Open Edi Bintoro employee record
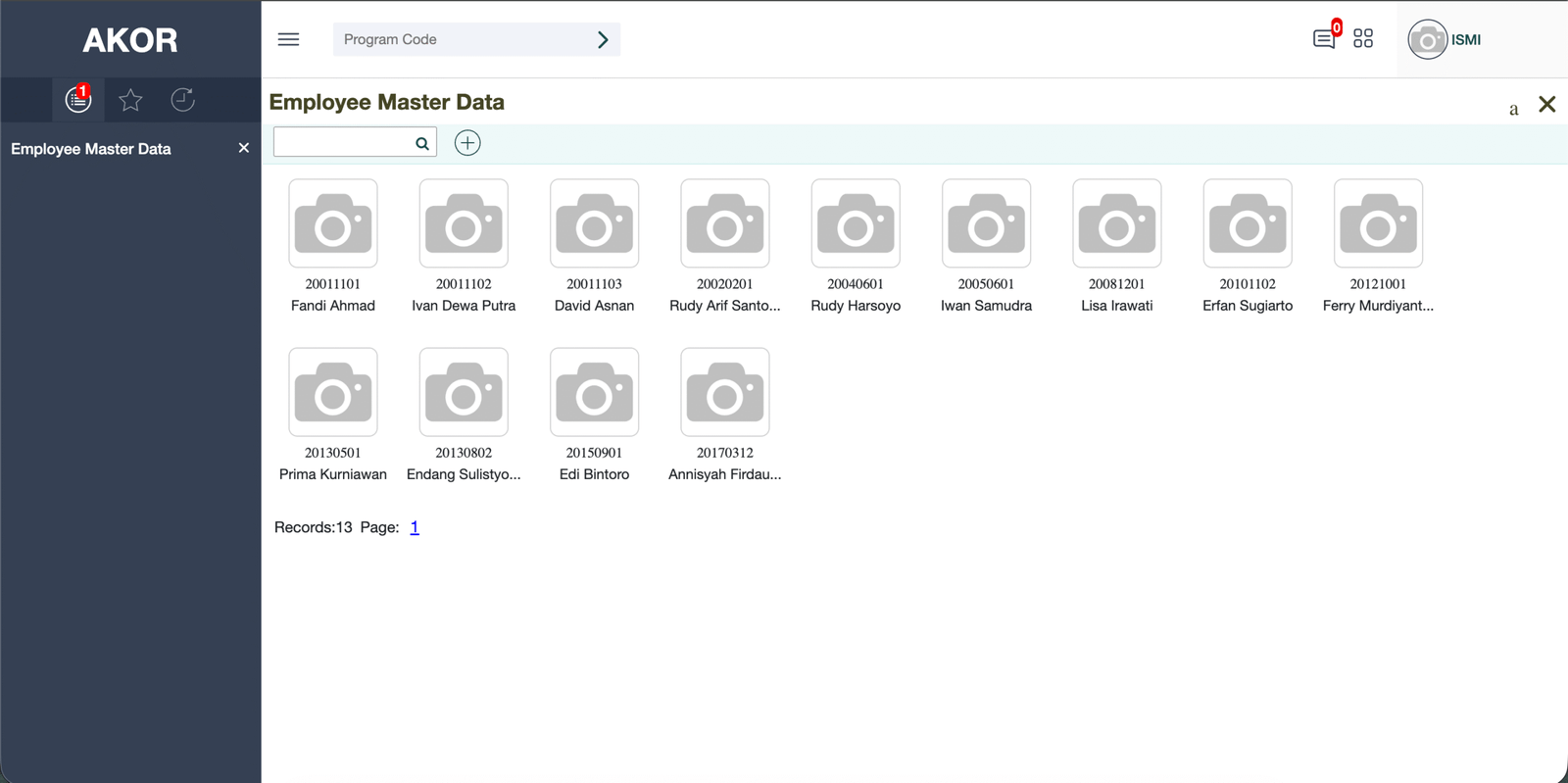This screenshot has height=783, width=1568. tap(594, 392)
